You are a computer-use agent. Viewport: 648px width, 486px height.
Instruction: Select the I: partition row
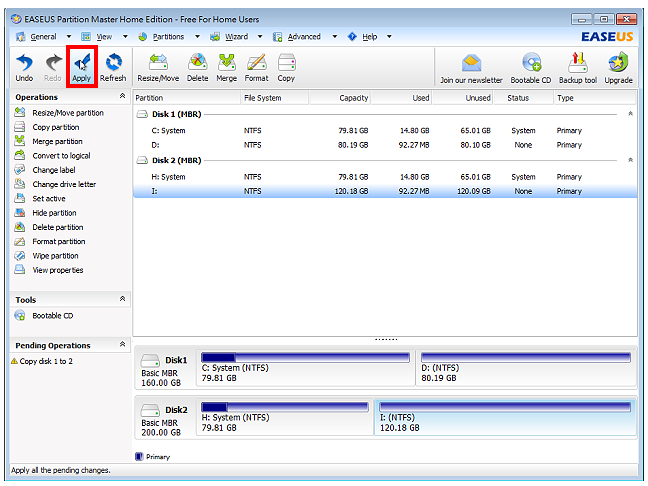click(384, 191)
